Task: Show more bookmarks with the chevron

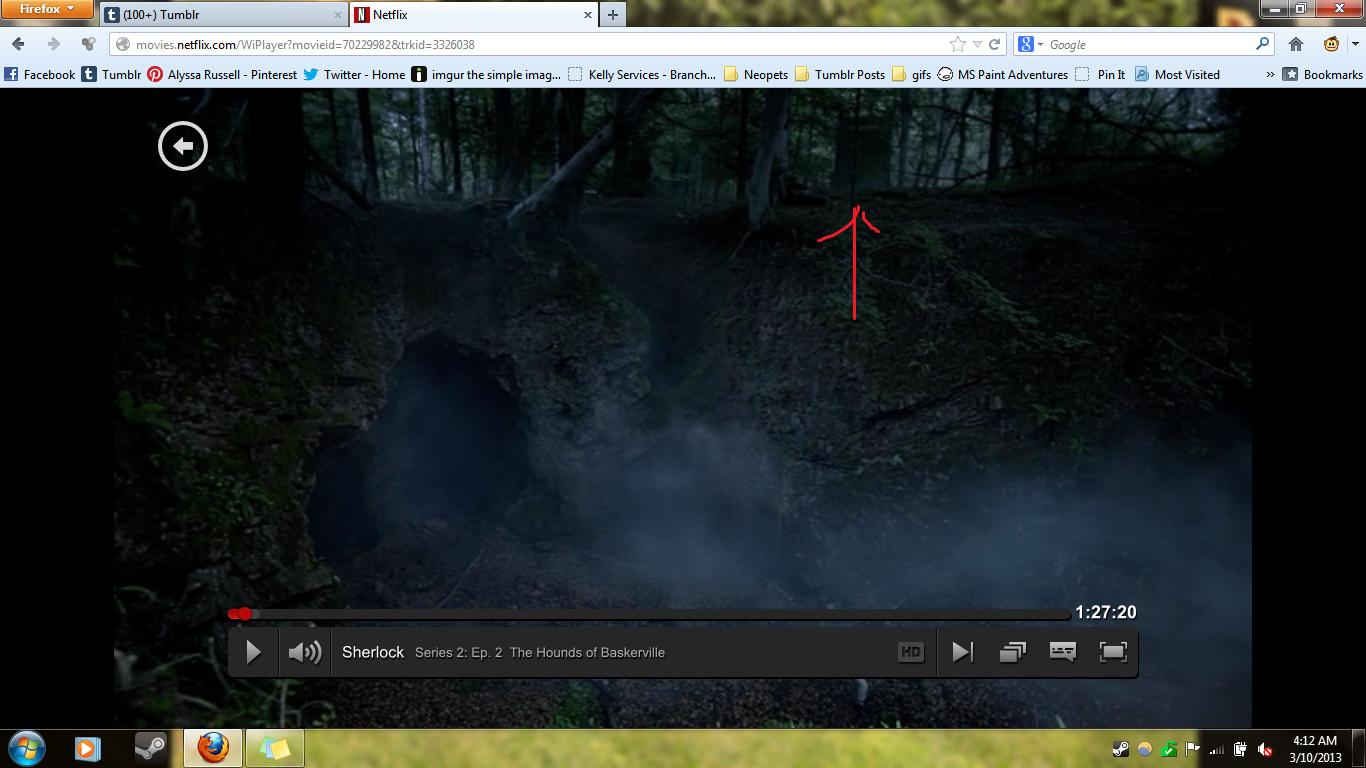Action: [x=1270, y=74]
